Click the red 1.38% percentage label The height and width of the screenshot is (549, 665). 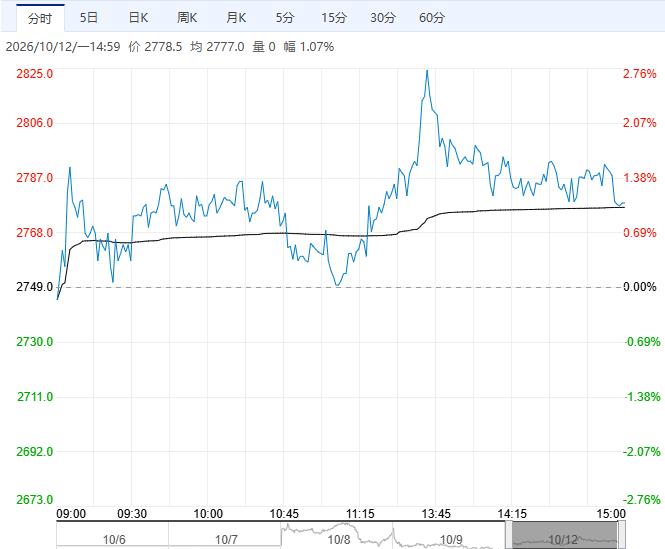click(640, 178)
